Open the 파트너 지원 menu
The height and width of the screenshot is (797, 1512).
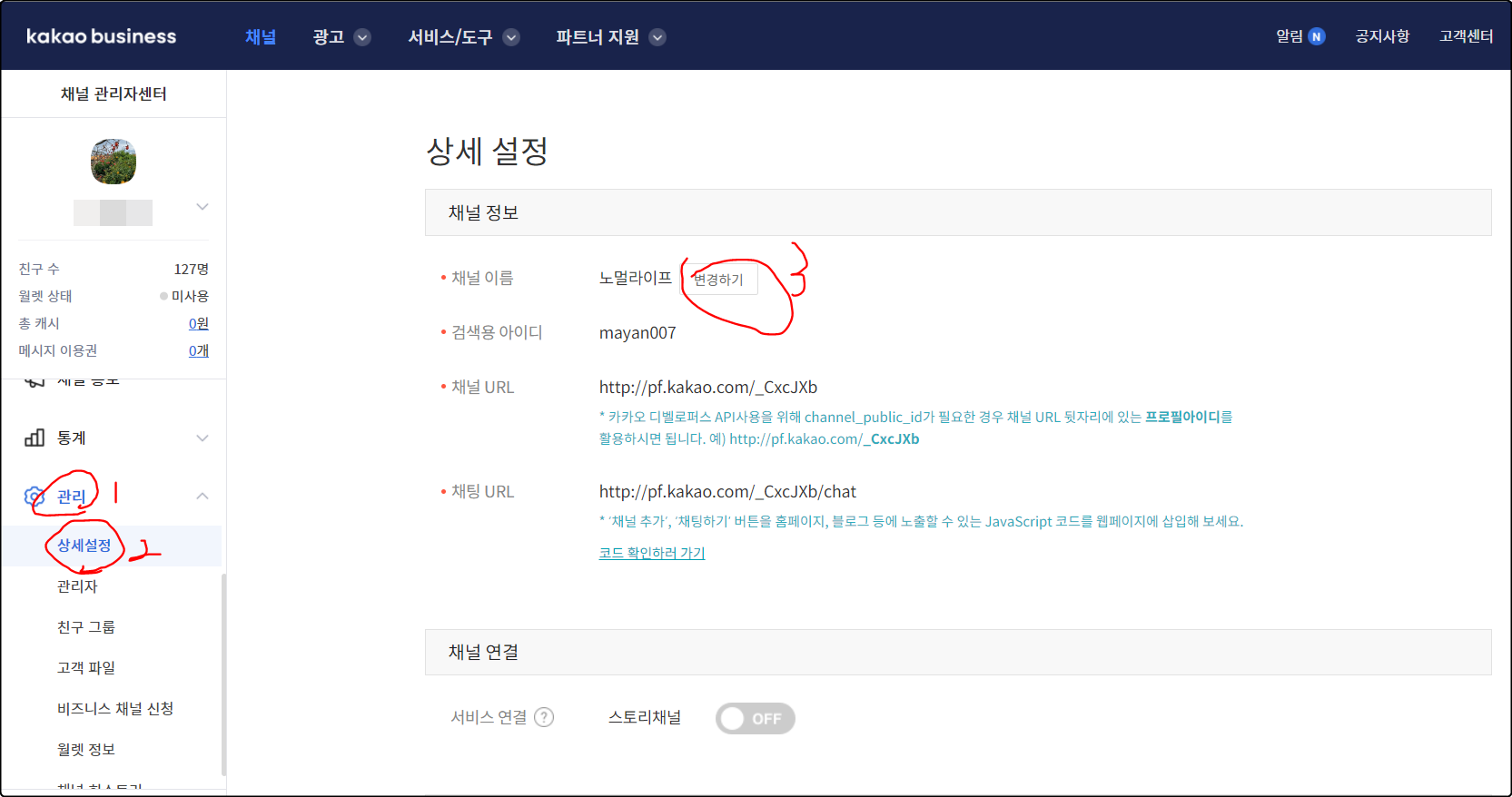tap(598, 36)
